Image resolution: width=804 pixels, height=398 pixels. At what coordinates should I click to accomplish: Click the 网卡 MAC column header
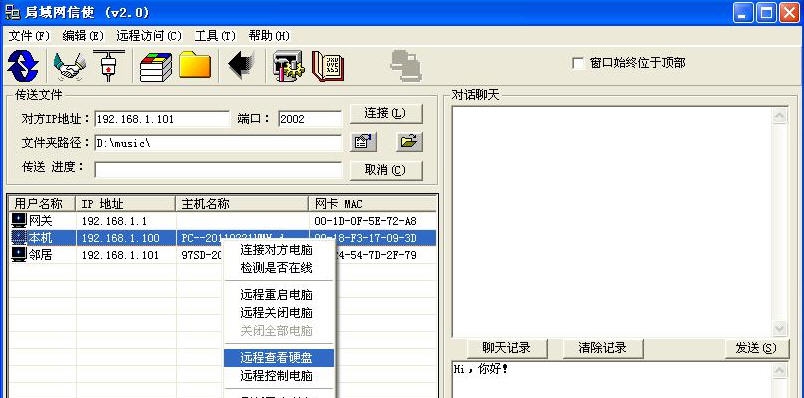(x=373, y=204)
